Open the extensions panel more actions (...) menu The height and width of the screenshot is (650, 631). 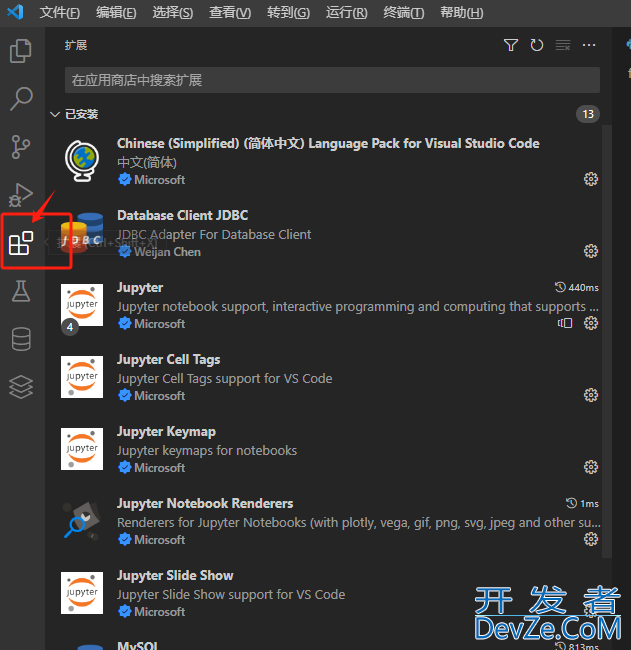tap(589, 45)
